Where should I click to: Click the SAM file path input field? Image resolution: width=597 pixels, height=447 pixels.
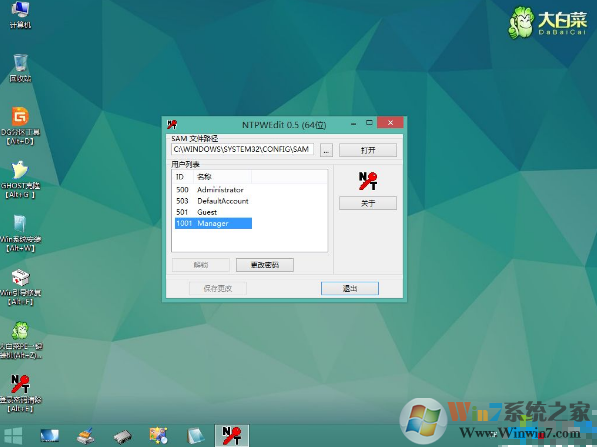tap(243, 150)
